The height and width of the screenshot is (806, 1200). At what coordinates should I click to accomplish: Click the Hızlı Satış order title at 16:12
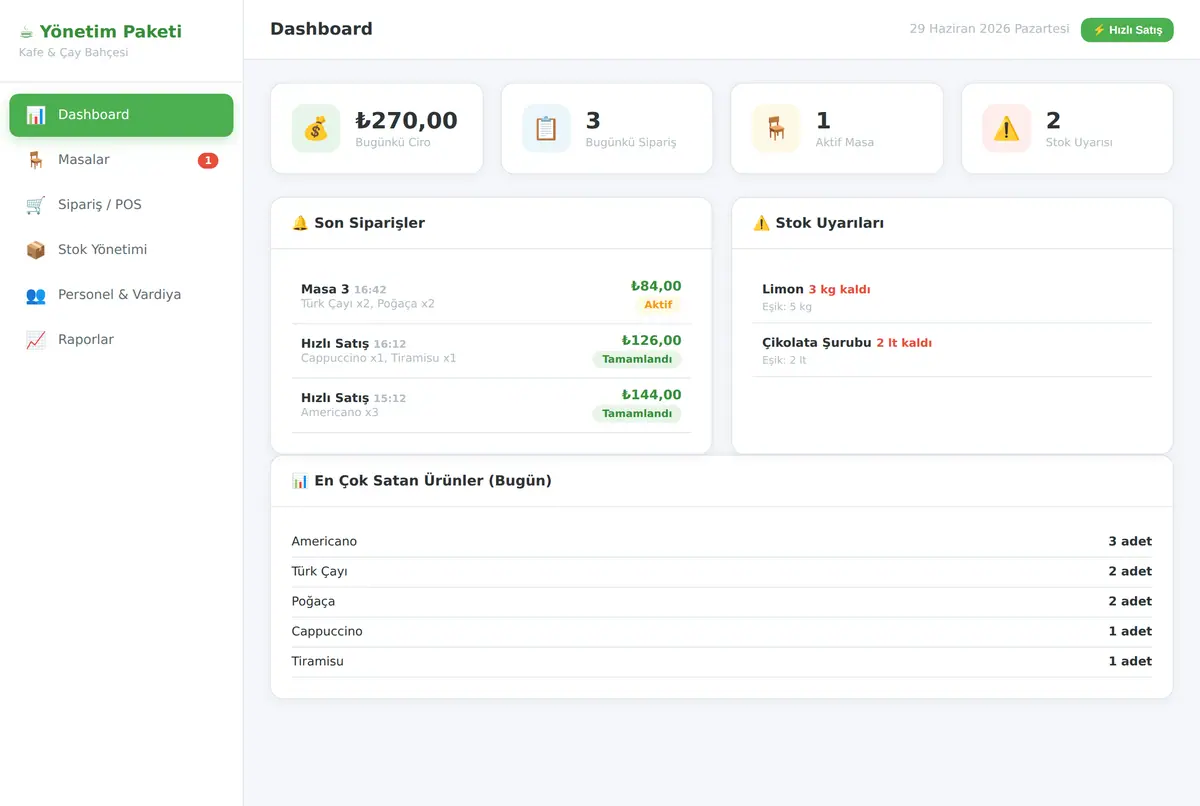click(335, 343)
